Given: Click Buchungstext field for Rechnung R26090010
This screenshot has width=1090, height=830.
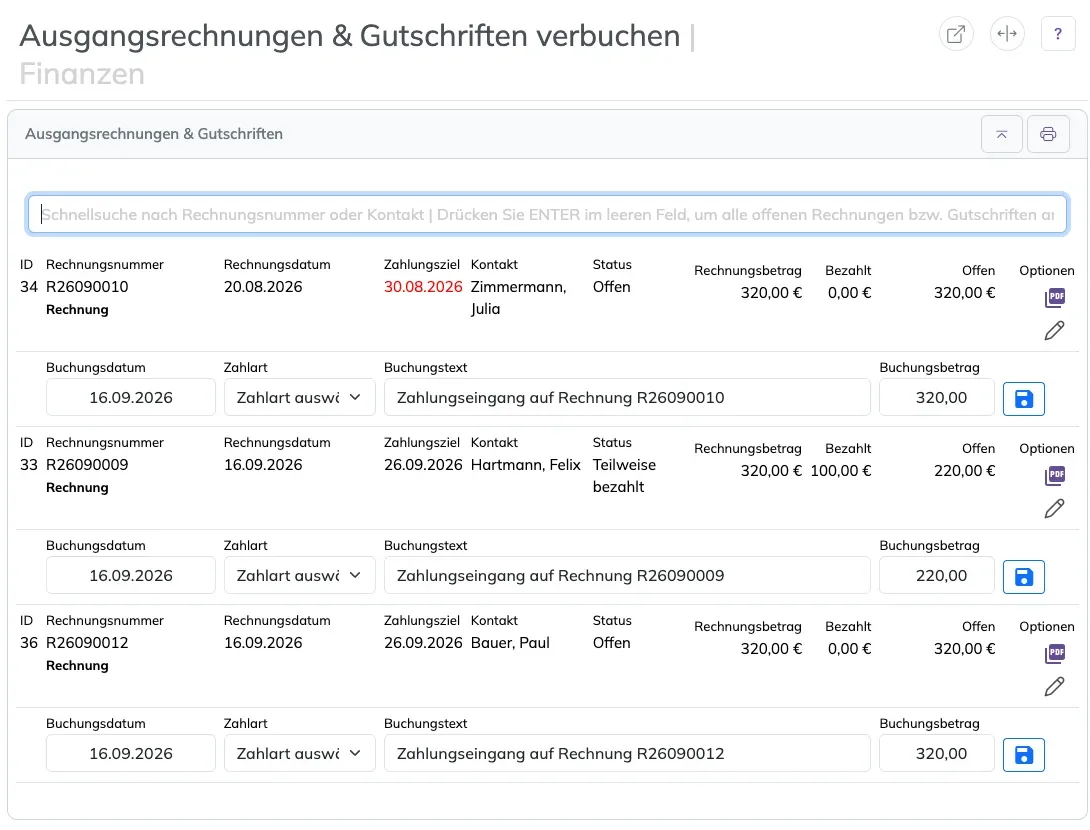Looking at the screenshot, I should tap(627, 398).
